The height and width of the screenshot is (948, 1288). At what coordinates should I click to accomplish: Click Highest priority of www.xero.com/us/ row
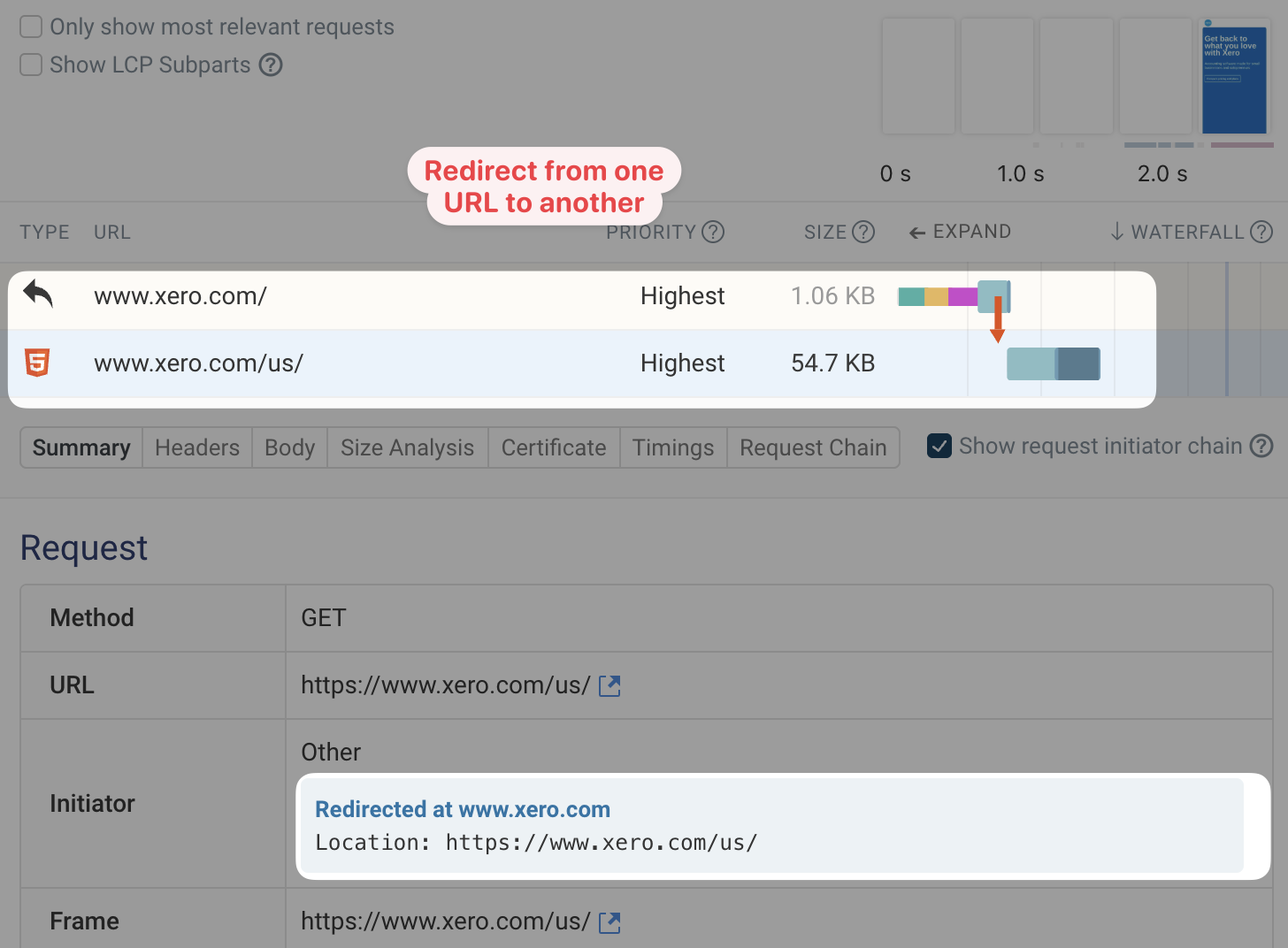tap(683, 363)
